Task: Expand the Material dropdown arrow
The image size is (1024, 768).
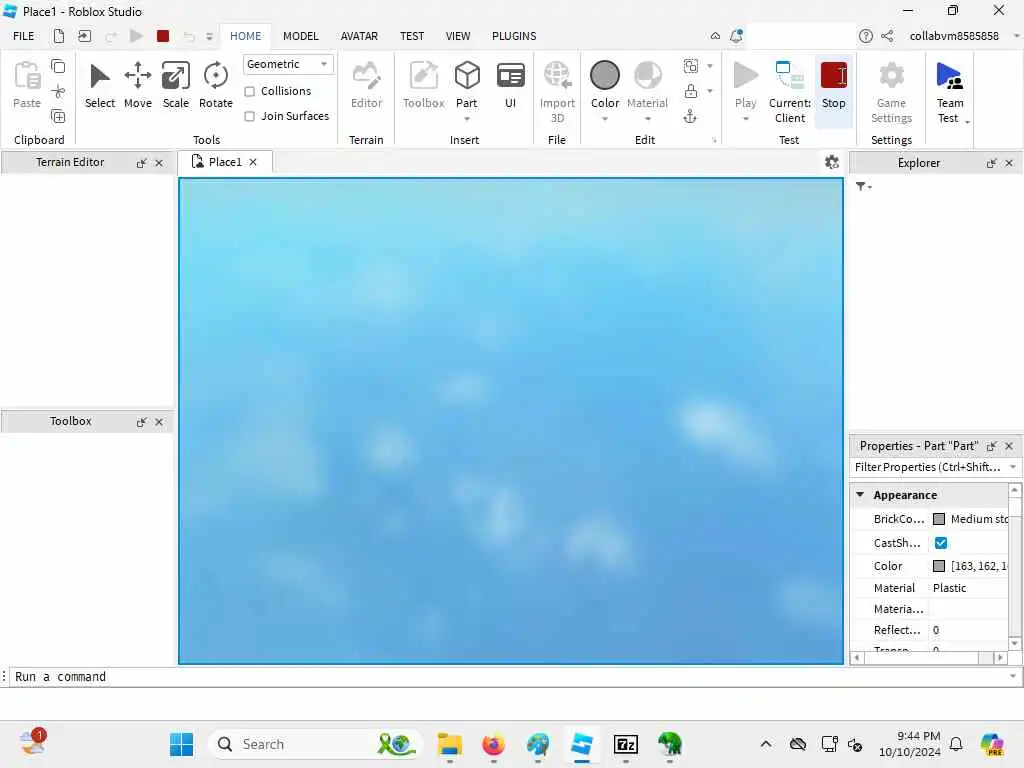Action: (648, 119)
